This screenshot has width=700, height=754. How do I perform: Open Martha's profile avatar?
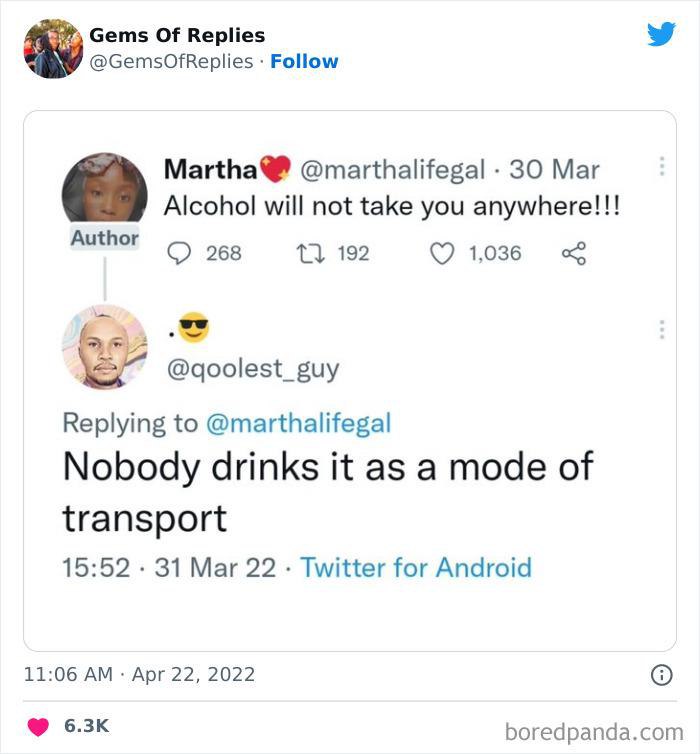click(x=104, y=190)
